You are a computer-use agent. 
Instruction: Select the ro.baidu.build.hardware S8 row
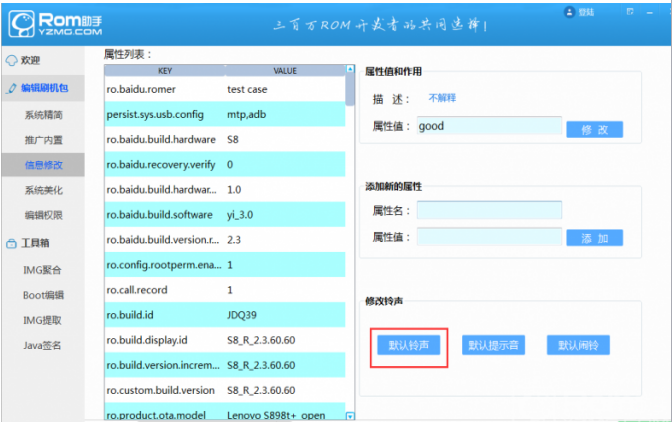click(x=225, y=139)
